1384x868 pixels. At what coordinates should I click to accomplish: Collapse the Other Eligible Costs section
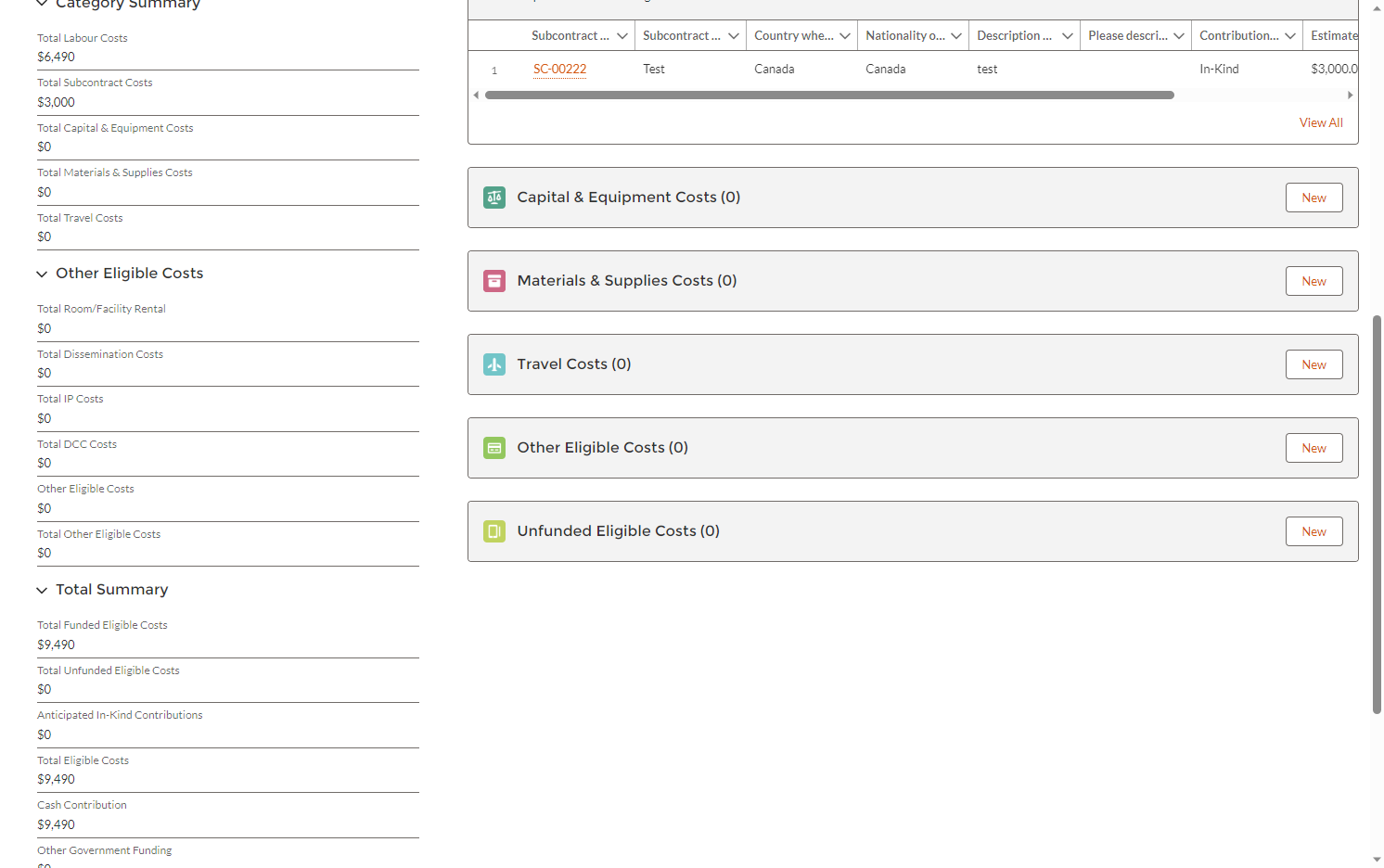point(42,274)
